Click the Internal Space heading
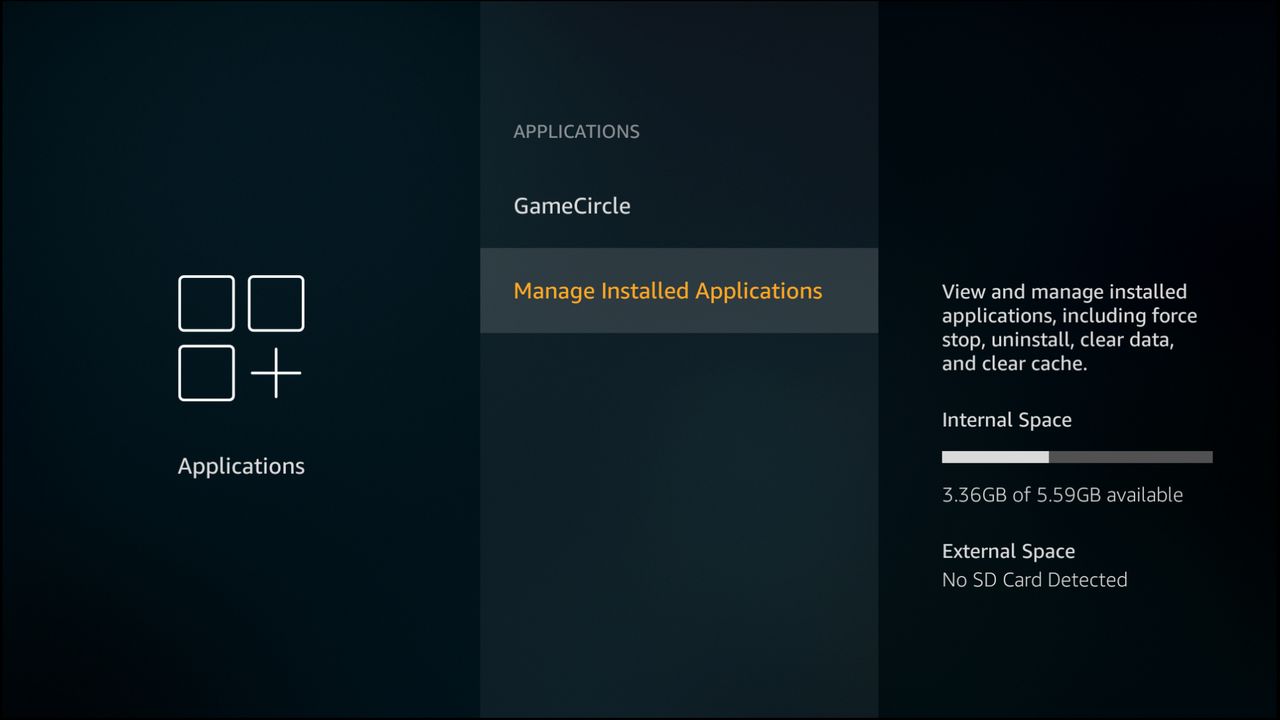This screenshot has width=1280, height=720. coord(1006,419)
